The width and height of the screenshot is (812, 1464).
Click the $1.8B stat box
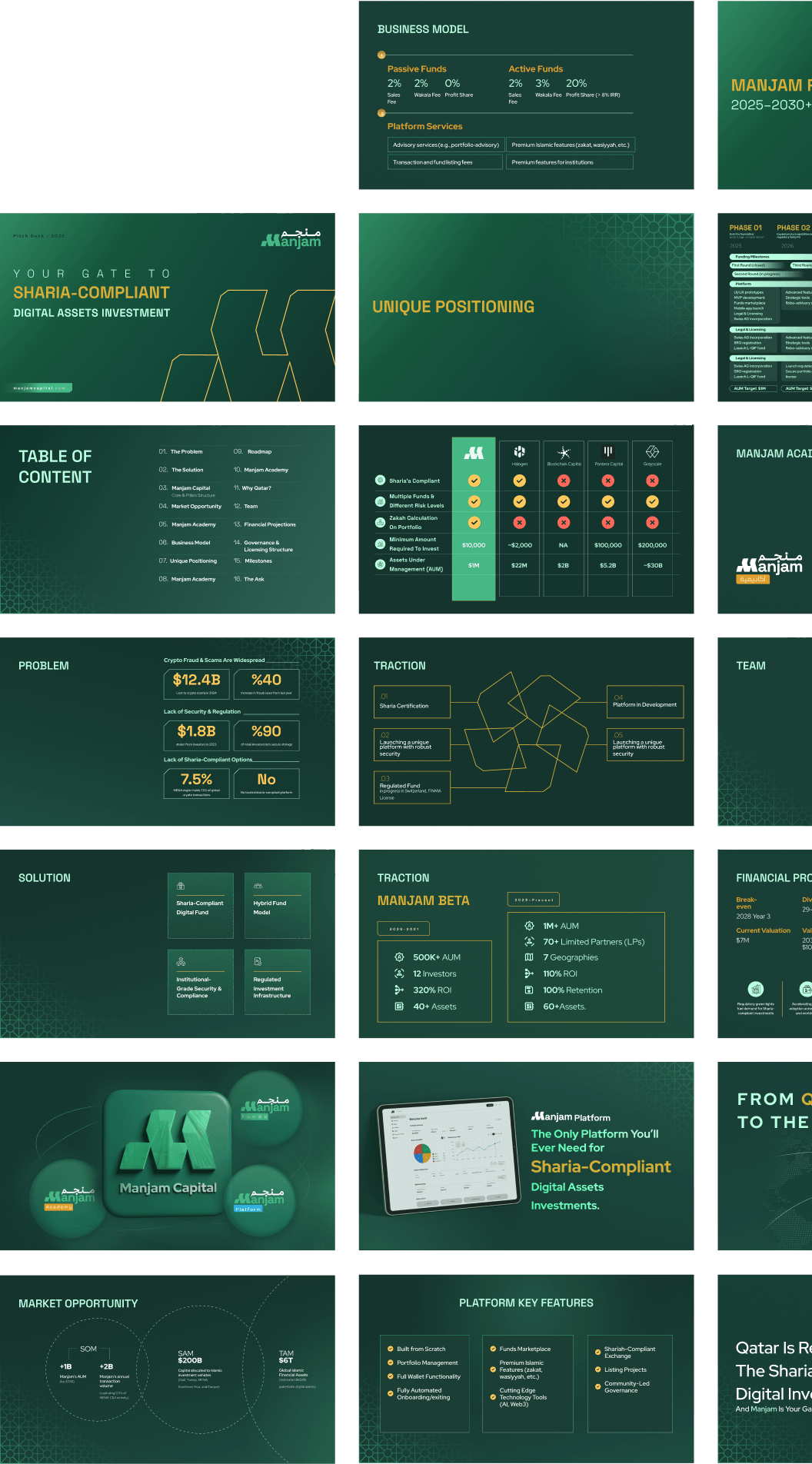point(197,735)
